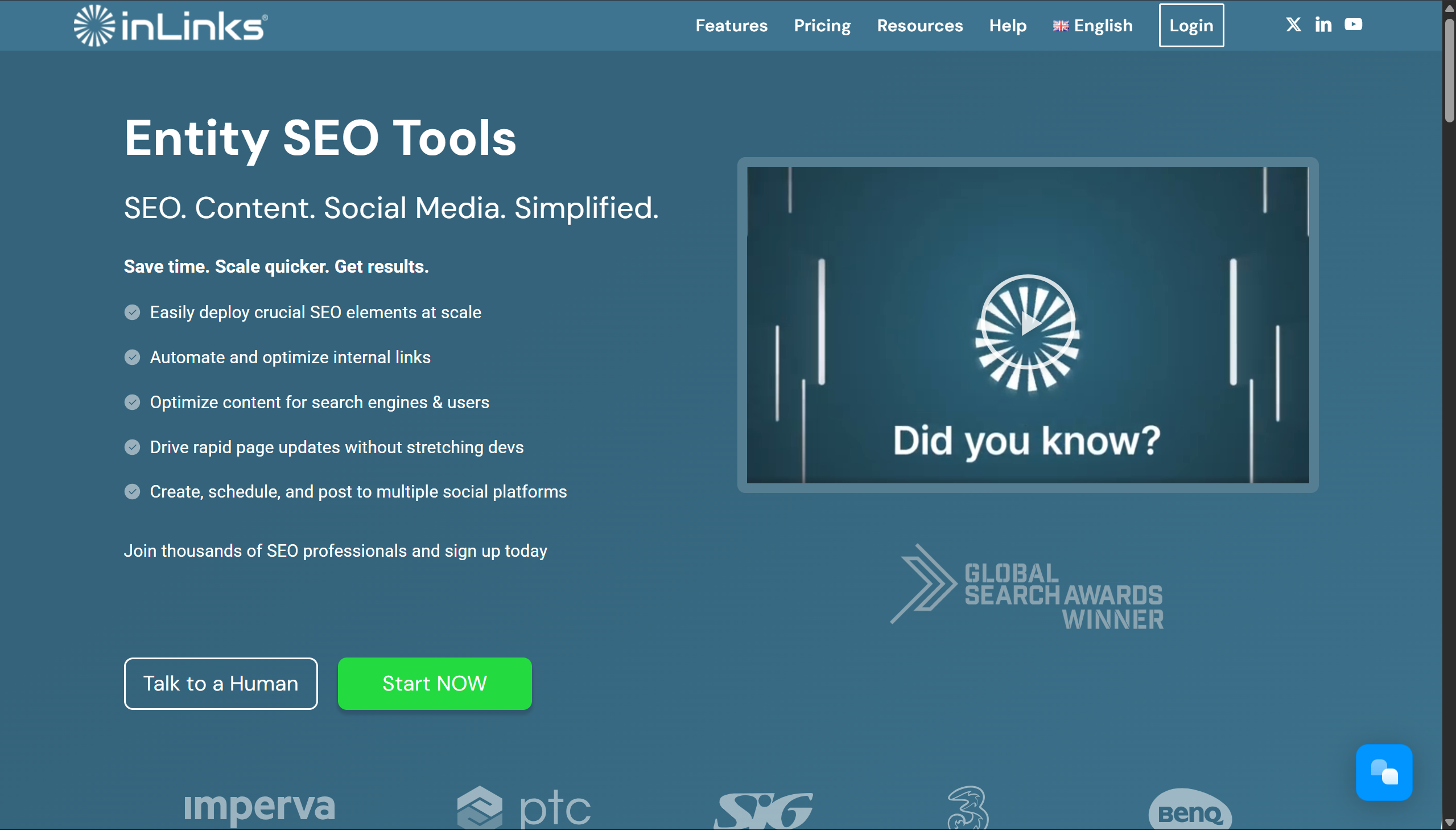Click the Imperva client logo
The image size is (1456, 830).
click(260, 807)
